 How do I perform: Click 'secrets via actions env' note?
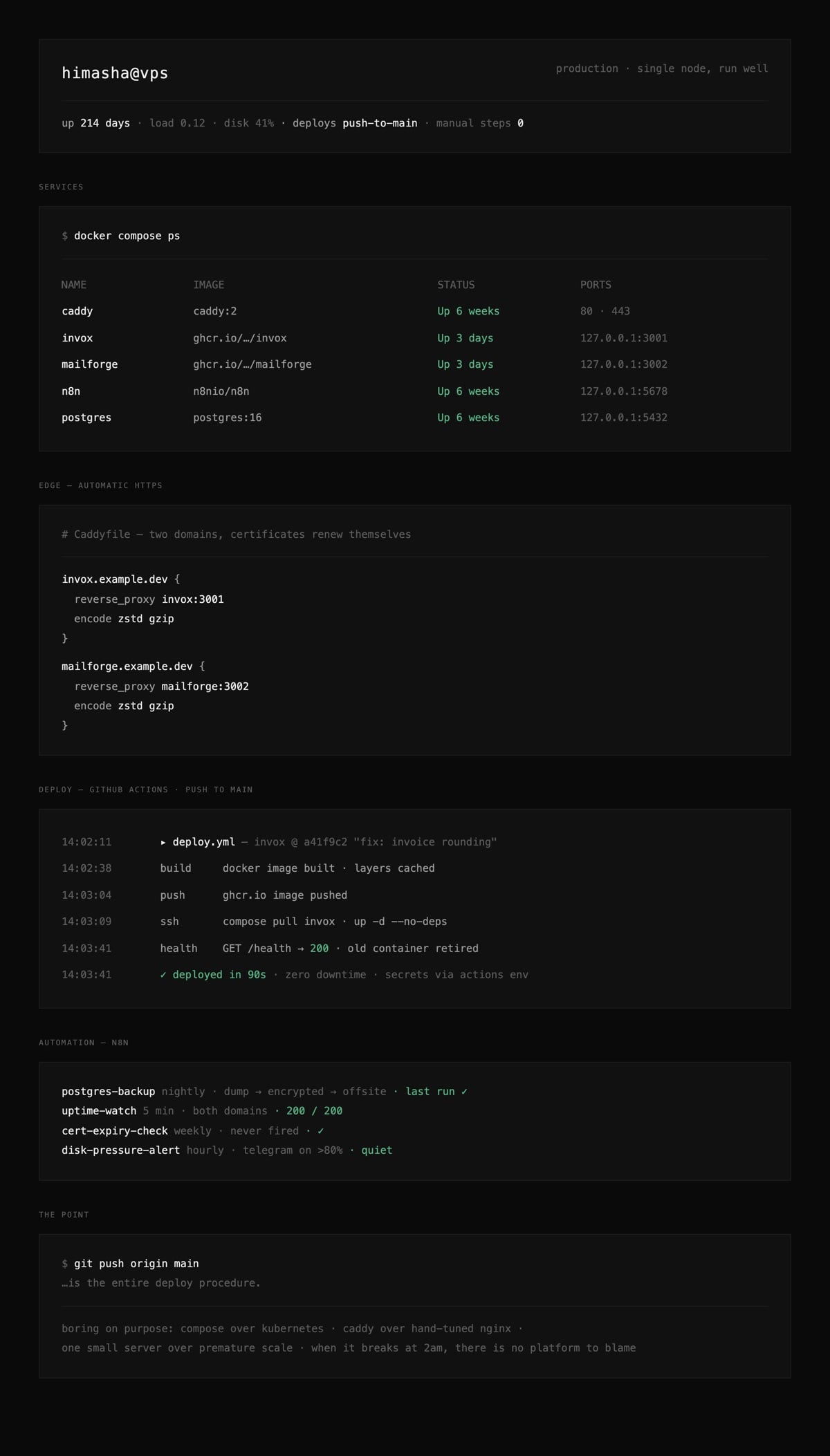coord(456,975)
